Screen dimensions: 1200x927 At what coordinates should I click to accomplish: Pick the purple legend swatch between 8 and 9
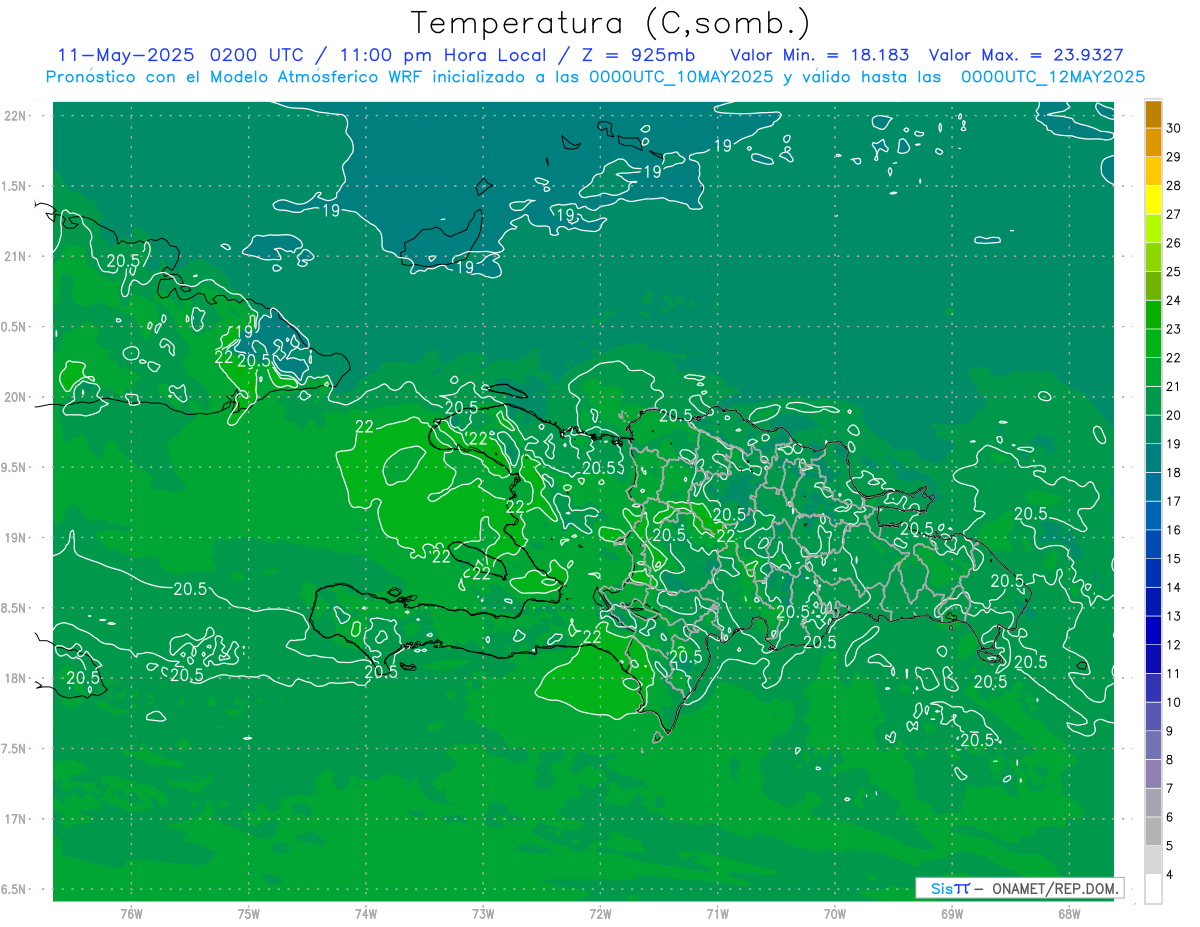(1153, 745)
